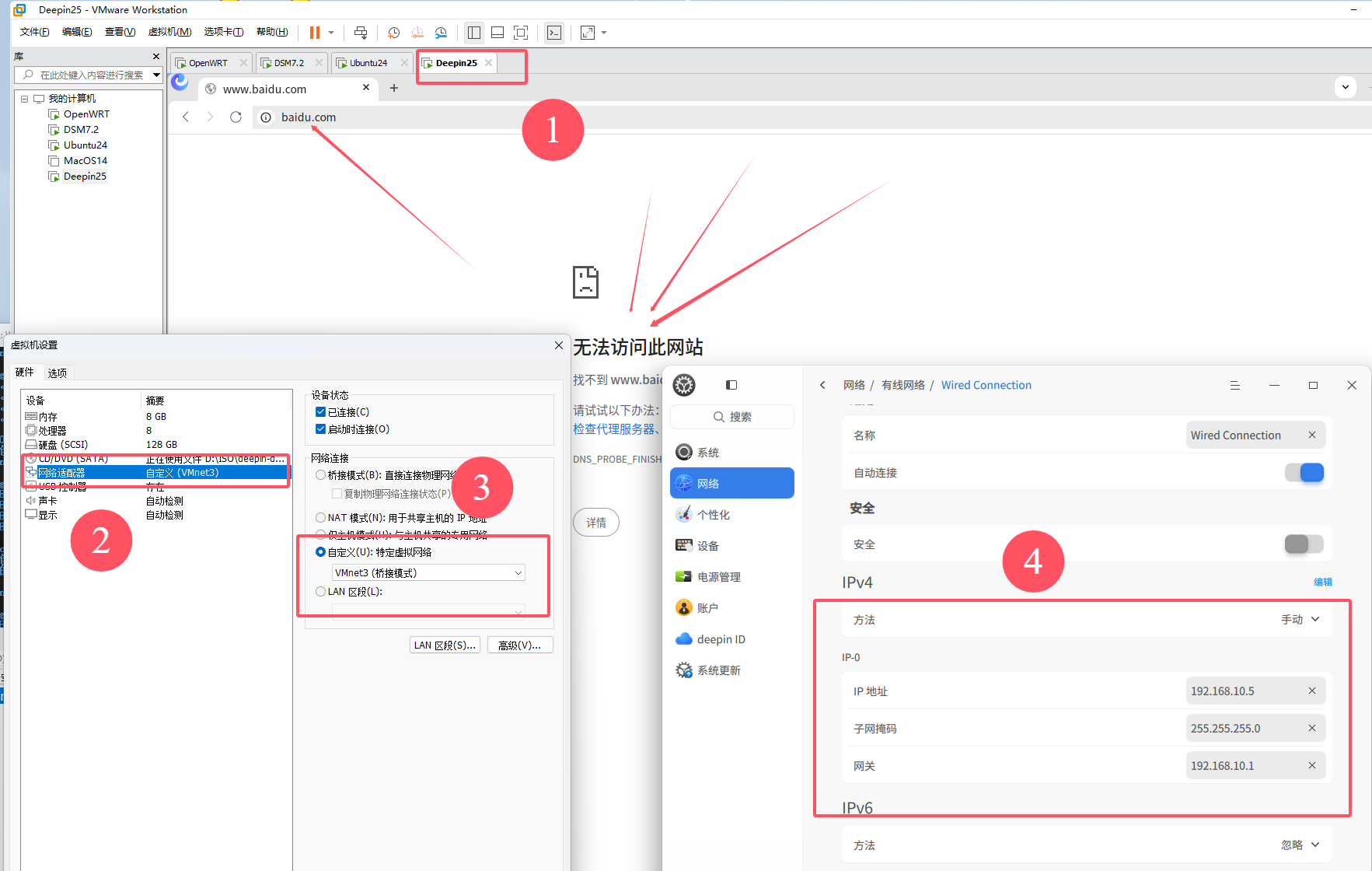Open the VMnet3 (桥接模式) dropdown
Screen dimensions: 1372x871
[428, 573]
